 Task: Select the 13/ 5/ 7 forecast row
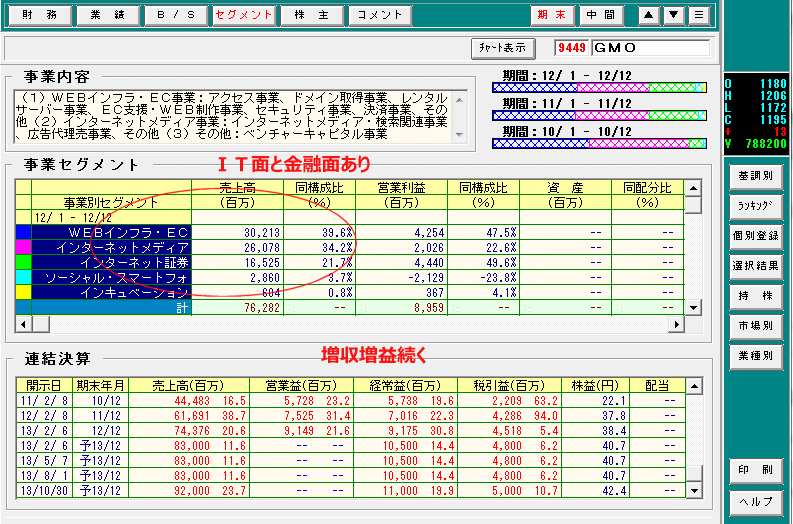[351, 461]
